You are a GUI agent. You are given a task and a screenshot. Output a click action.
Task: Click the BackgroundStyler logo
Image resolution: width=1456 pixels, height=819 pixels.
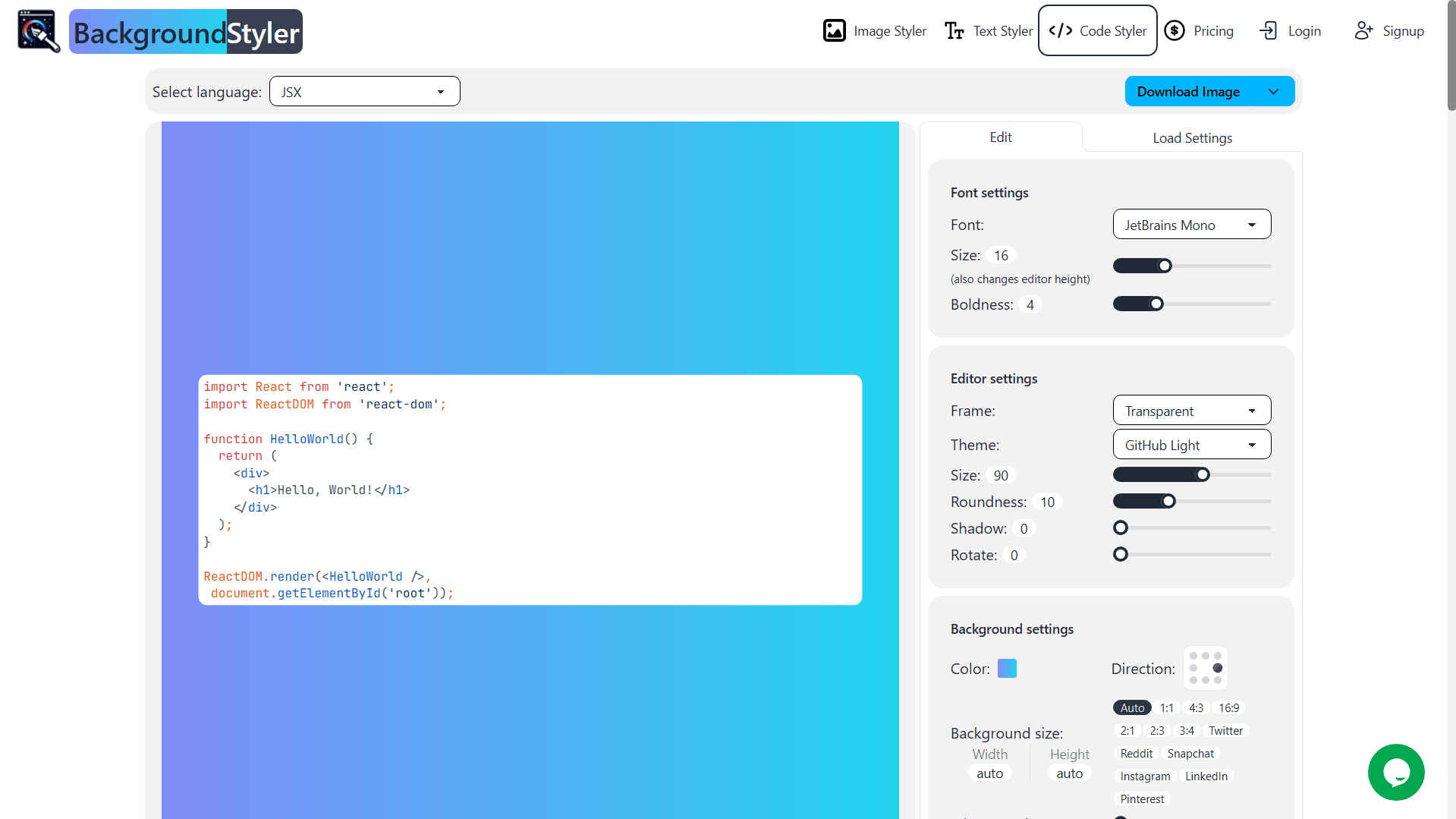[185, 31]
